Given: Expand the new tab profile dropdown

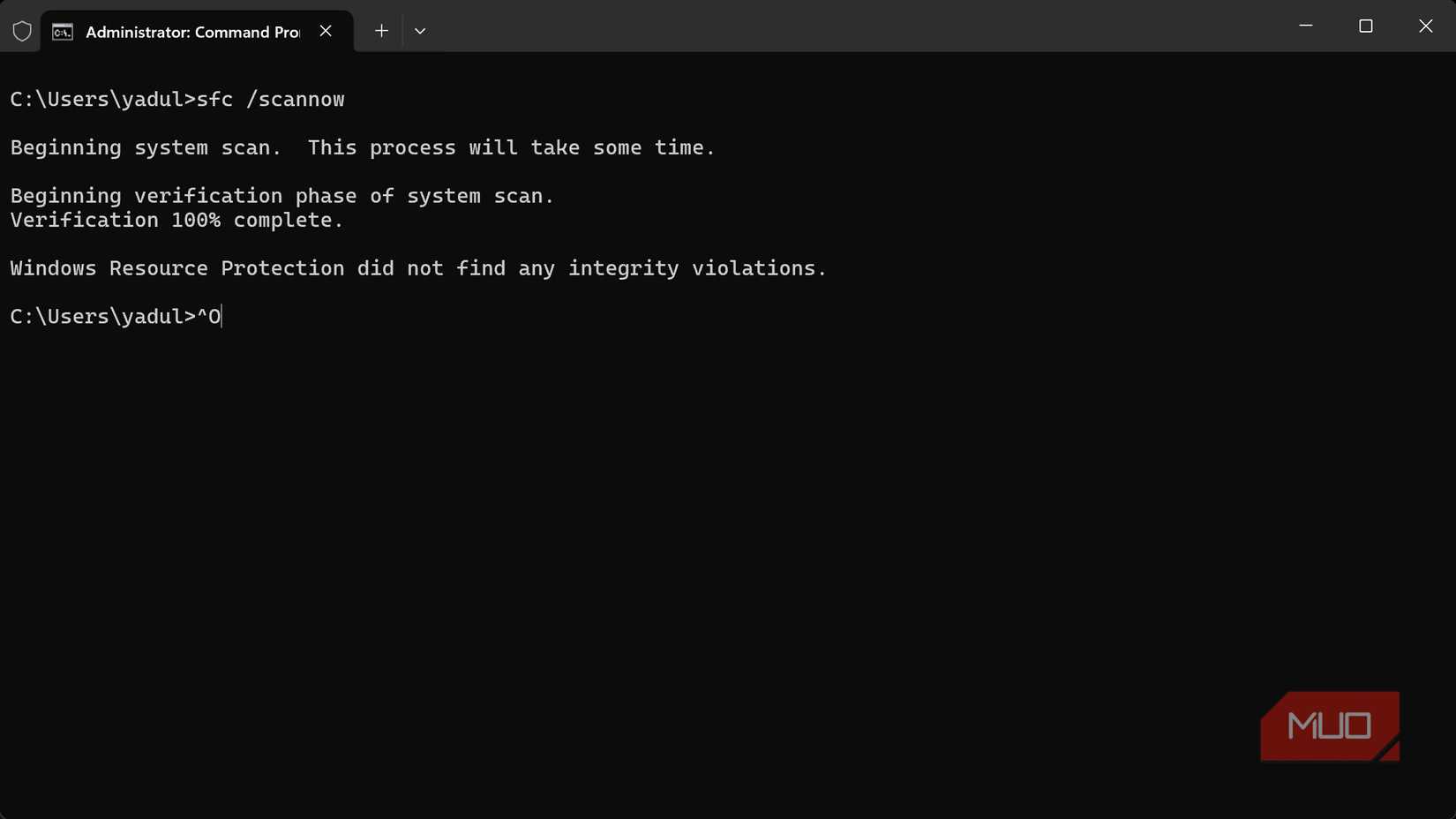Looking at the screenshot, I should click(x=420, y=31).
